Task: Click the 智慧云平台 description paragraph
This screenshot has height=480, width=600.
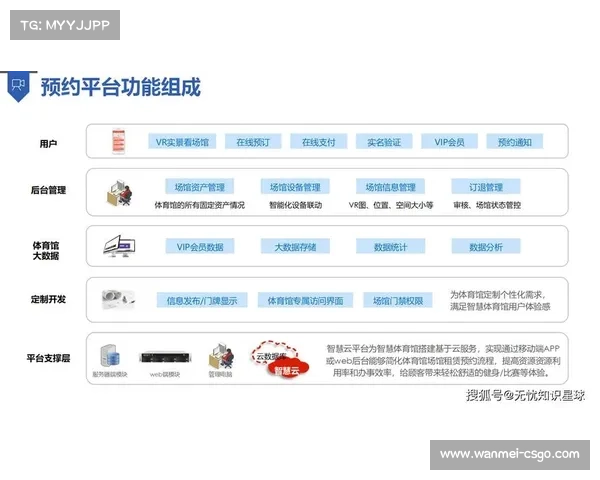Action: pyautogui.click(x=443, y=361)
